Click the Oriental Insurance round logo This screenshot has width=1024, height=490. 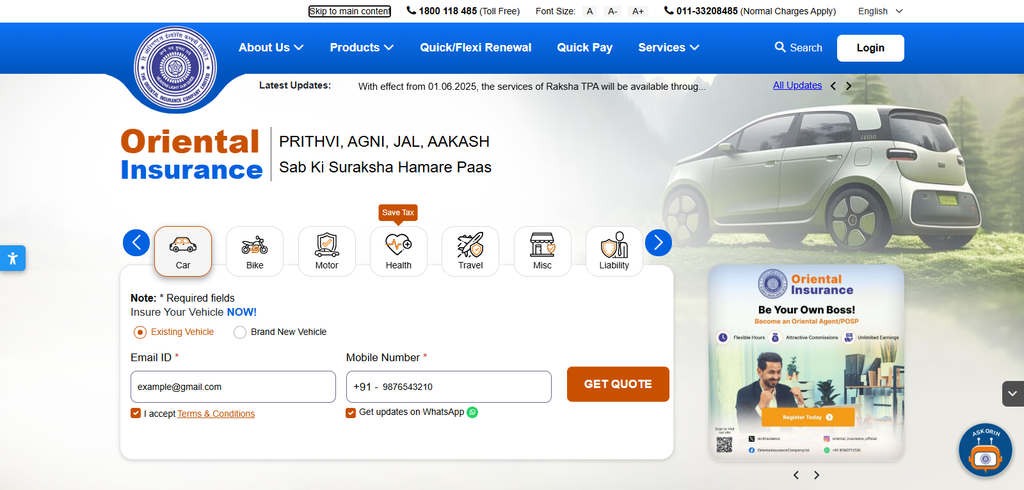click(175, 67)
